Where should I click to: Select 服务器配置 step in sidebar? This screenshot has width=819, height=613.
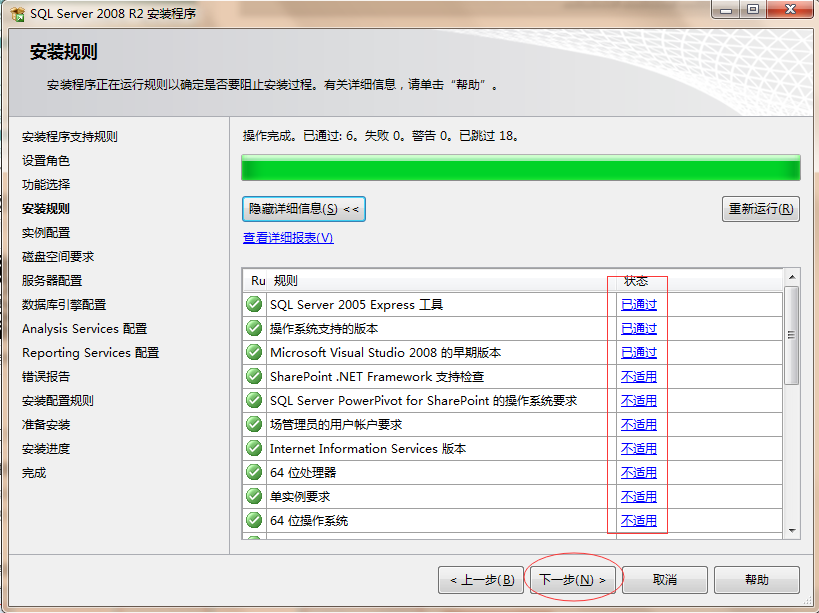[52, 280]
